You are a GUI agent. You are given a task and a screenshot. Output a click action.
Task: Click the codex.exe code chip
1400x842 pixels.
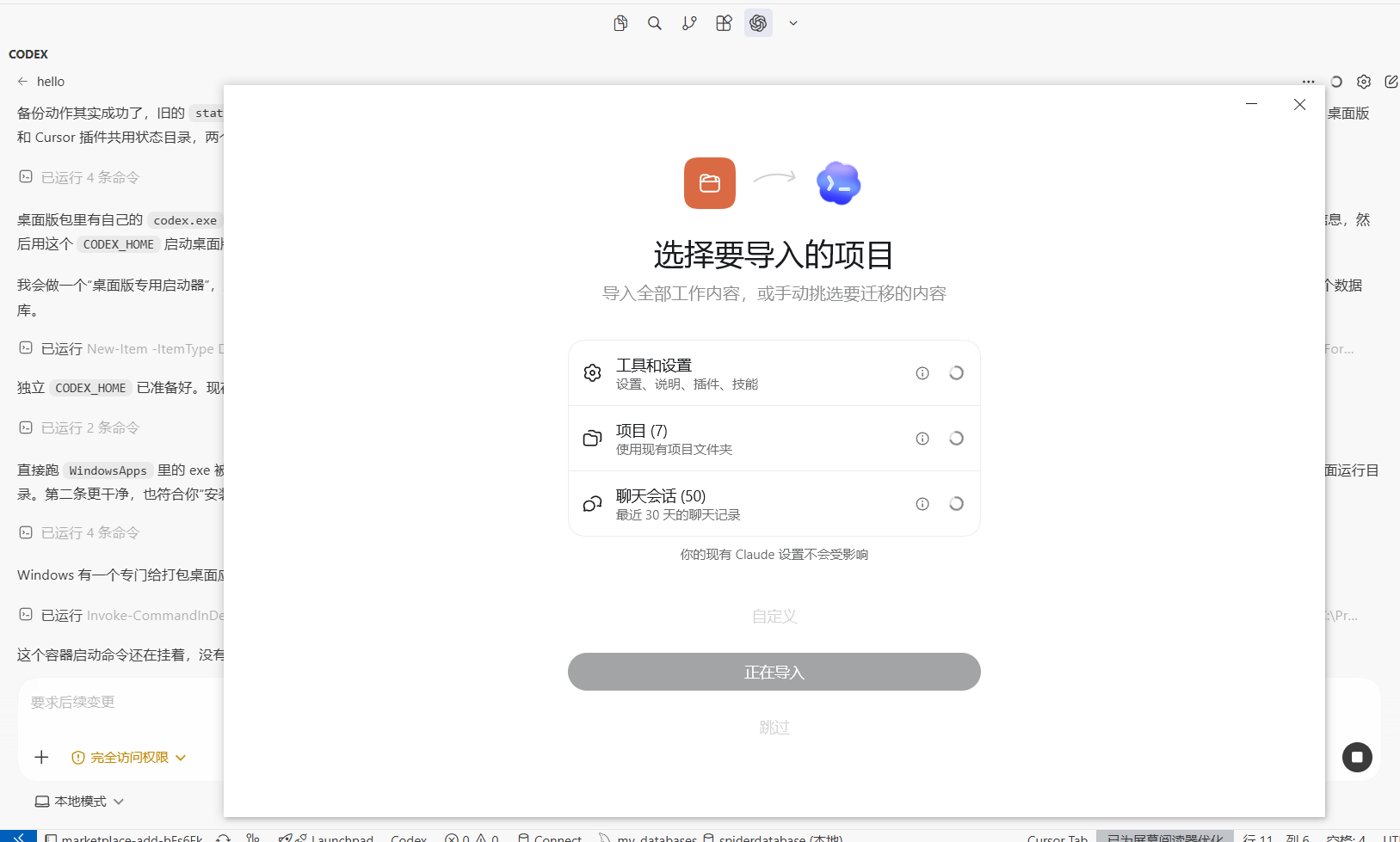pos(185,220)
